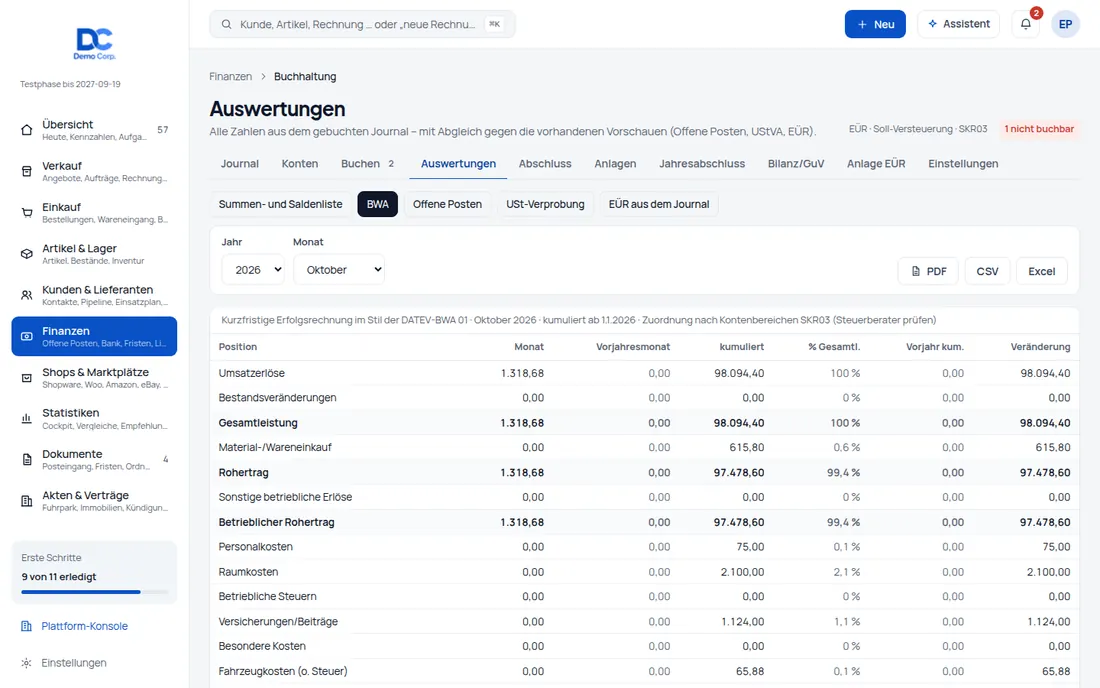Click the Akten & Verträge building icon
This screenshot has width=1100, height=688.
click(x=27, y=501)
